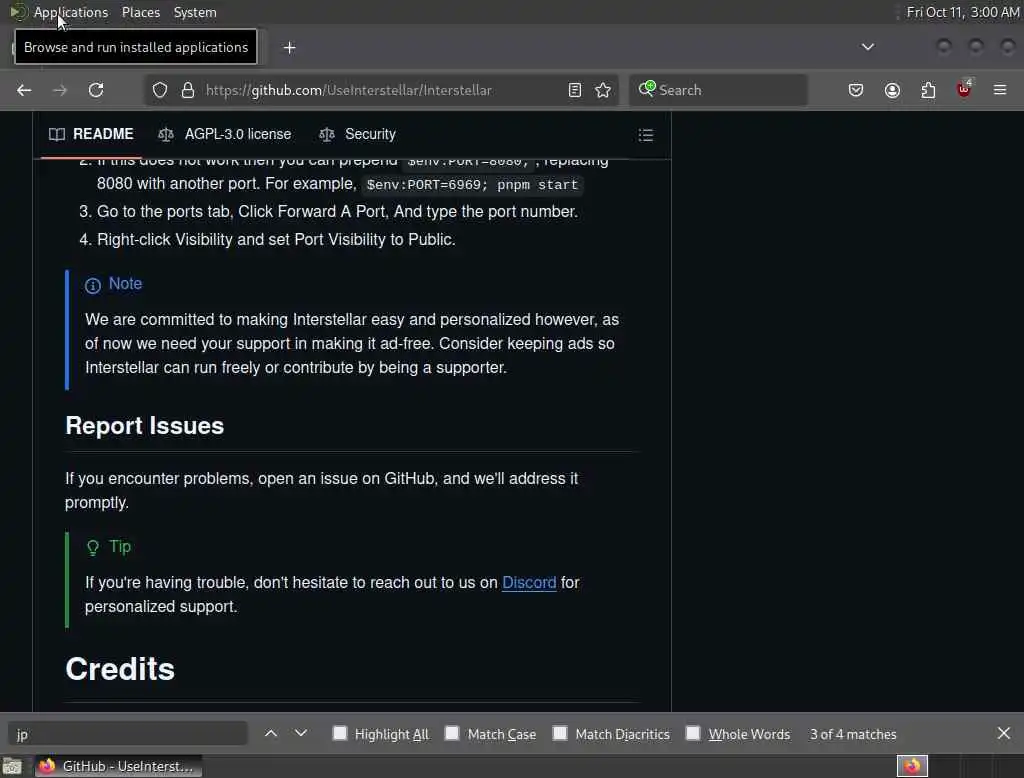Show site security padlock information
The width and height of the screenshot is (1024, 778).
188,90
